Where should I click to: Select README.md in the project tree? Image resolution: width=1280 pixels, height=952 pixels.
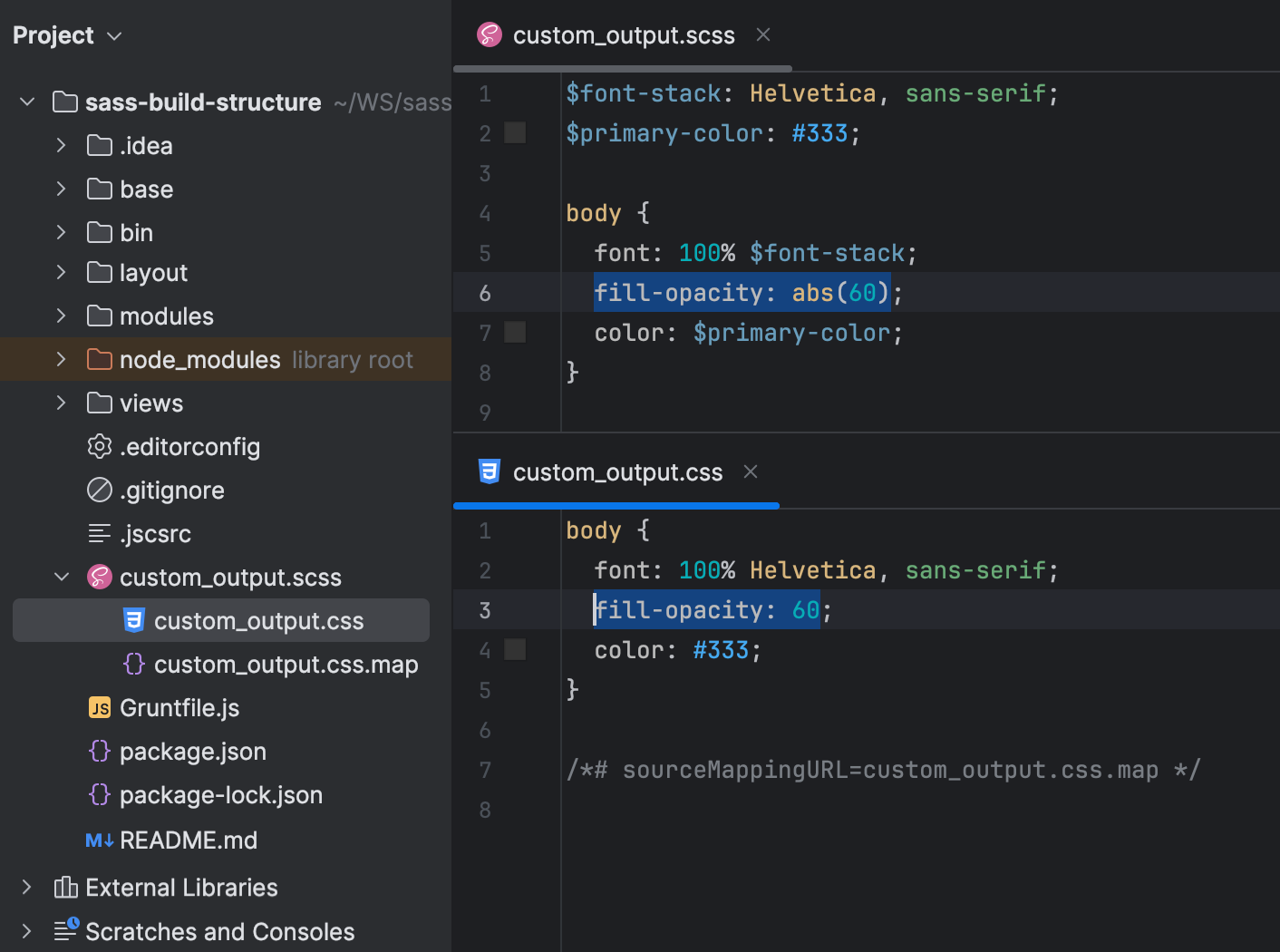189,840
